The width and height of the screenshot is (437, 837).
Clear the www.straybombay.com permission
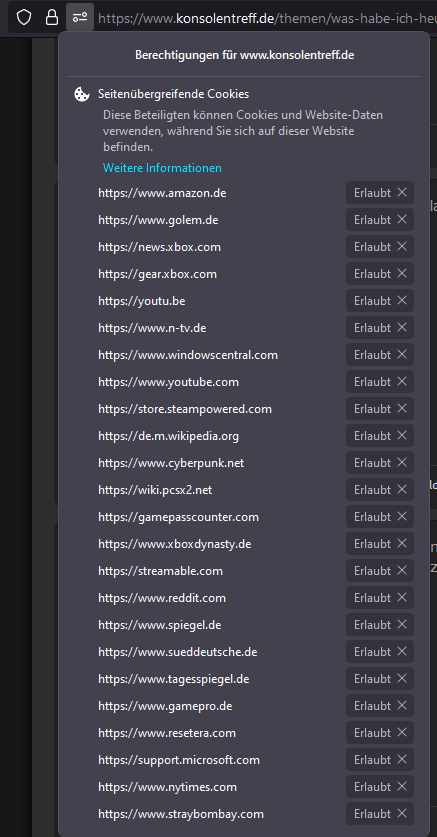(x=402, y=814)
